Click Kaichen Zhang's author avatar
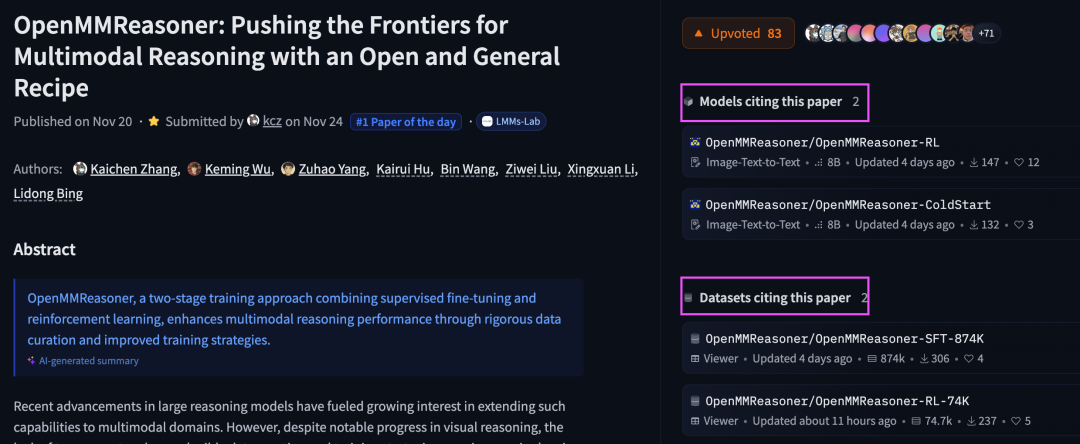Viewport: 1080px width, 444px height. (x=80, y=169)
